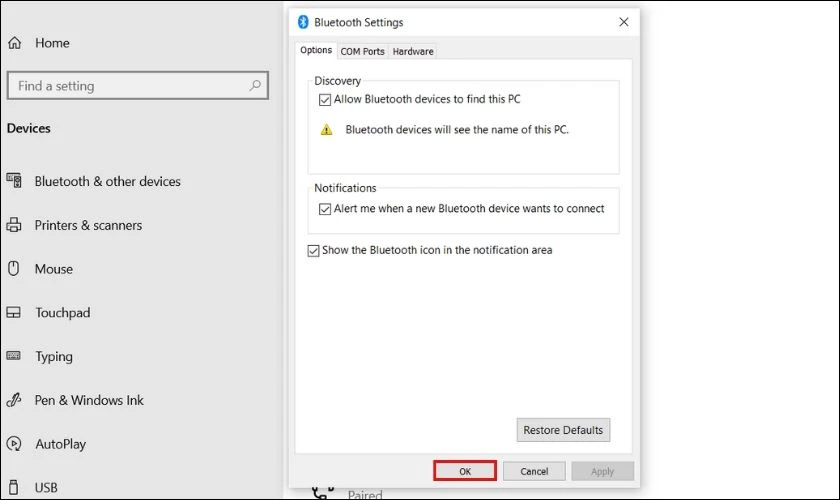Click the search magnifier icon in Find a setting
The image size is (840, 500).
pos(255,85)
